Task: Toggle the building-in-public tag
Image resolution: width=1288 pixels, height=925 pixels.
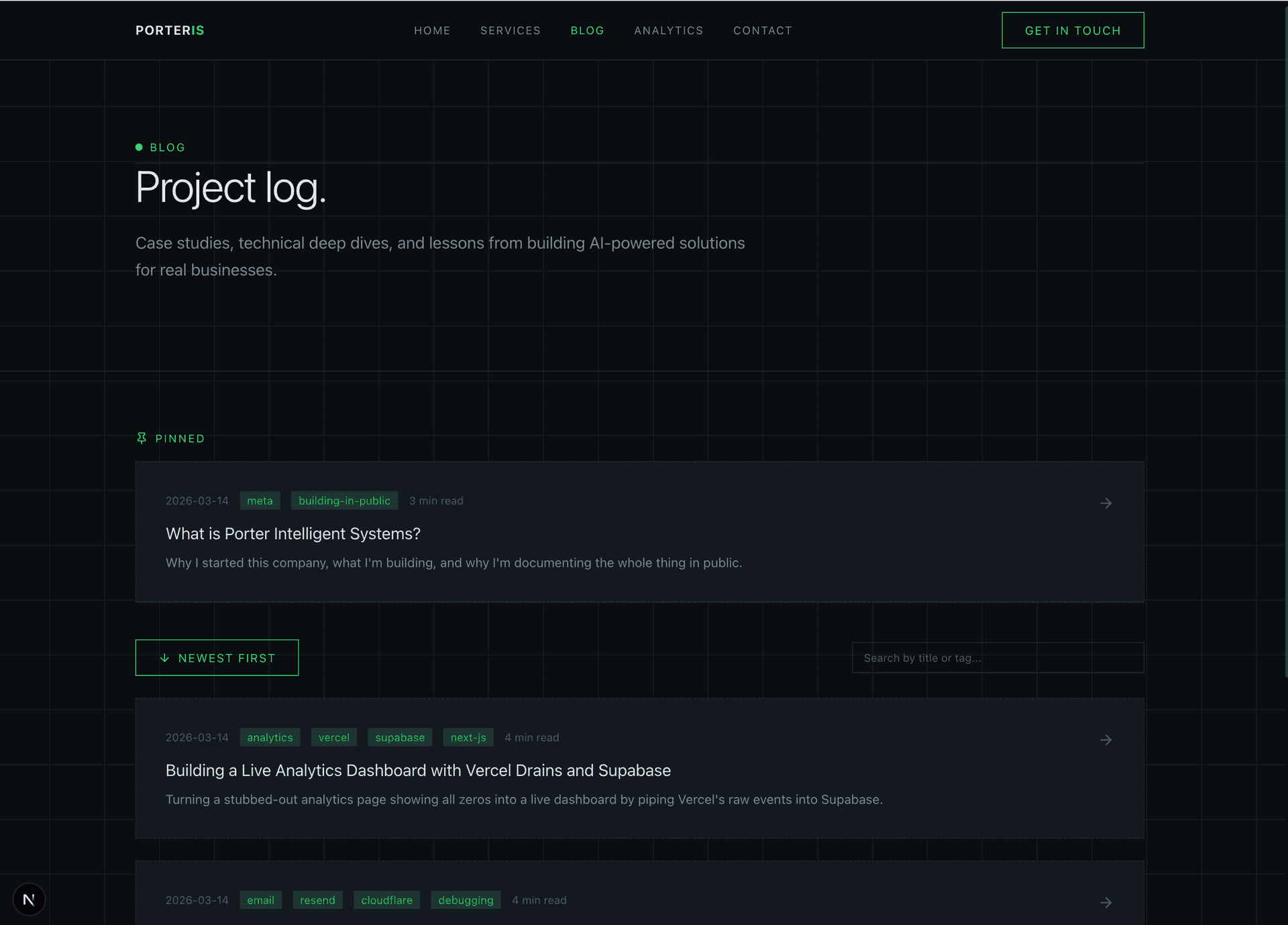Action: pyautogui.click(x=344, y=500)
